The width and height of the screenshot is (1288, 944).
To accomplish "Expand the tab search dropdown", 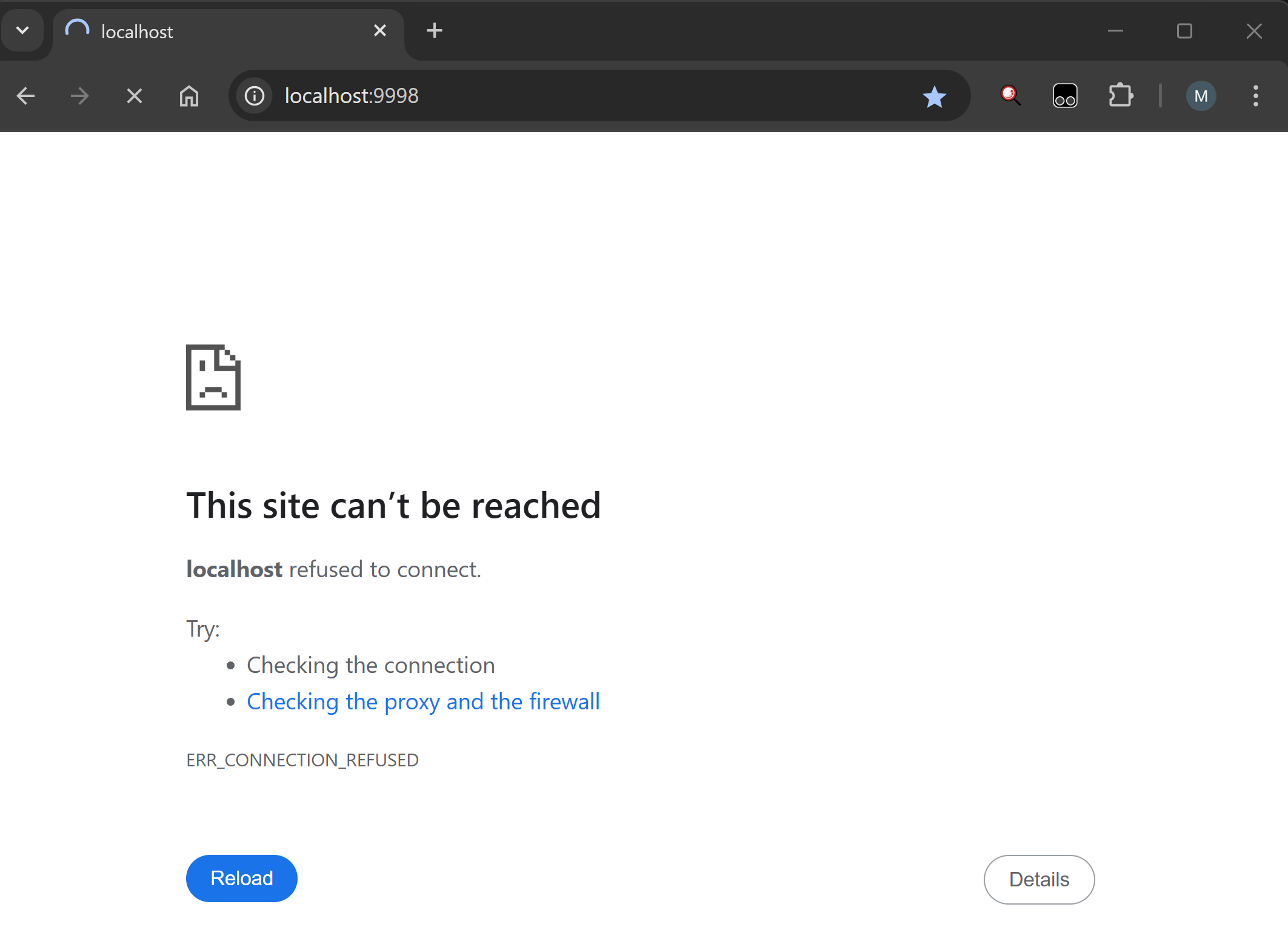I will click(22, 30).
